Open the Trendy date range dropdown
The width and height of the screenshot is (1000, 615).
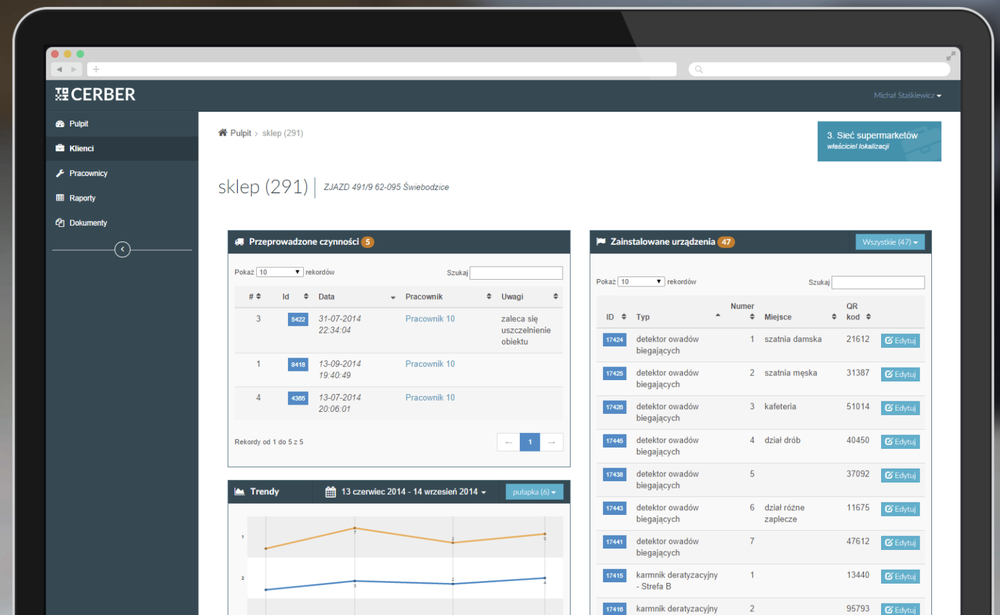413,492
